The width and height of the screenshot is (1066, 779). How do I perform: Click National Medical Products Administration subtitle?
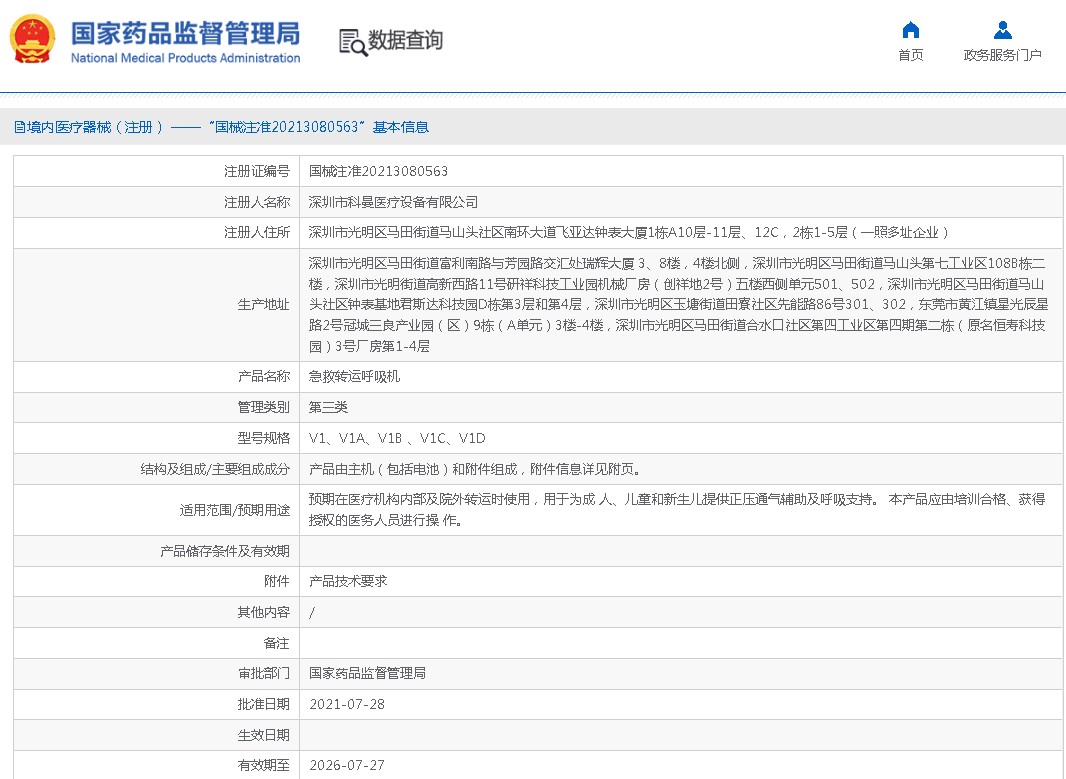185,58
